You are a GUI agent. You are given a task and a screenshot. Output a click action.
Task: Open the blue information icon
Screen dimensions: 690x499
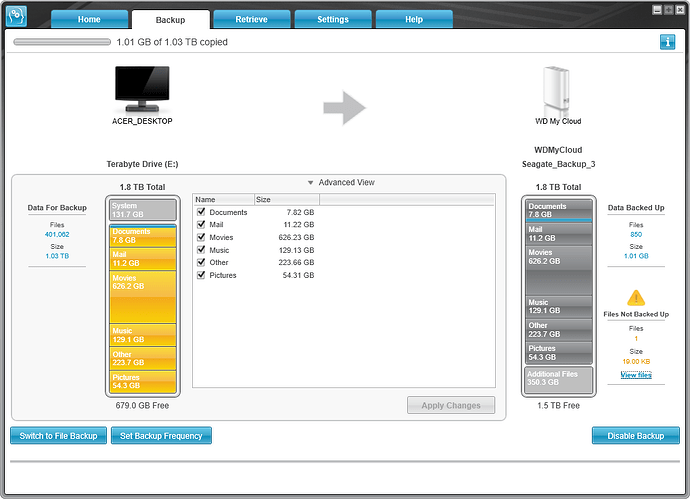tap(667, 42)
